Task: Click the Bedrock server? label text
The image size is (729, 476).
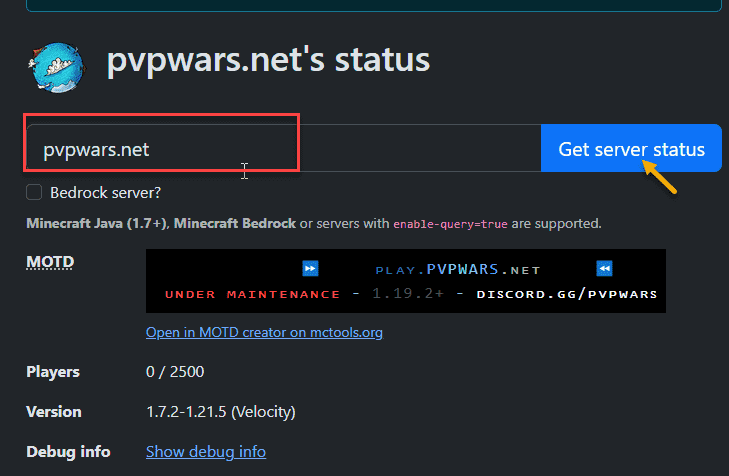Action: pyautogui.click(x=106, y=192)
